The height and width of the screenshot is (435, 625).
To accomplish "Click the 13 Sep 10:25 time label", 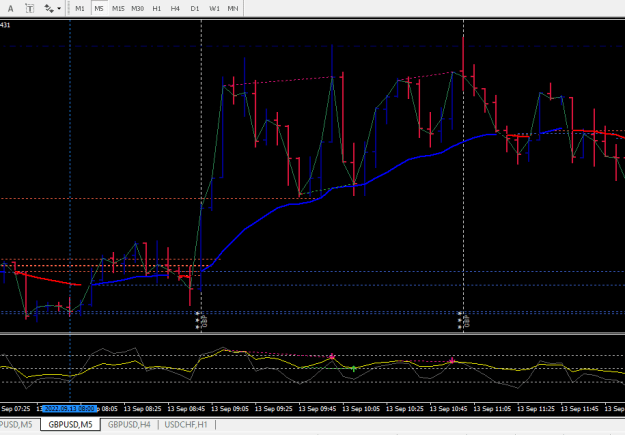I will click(405, 409).
